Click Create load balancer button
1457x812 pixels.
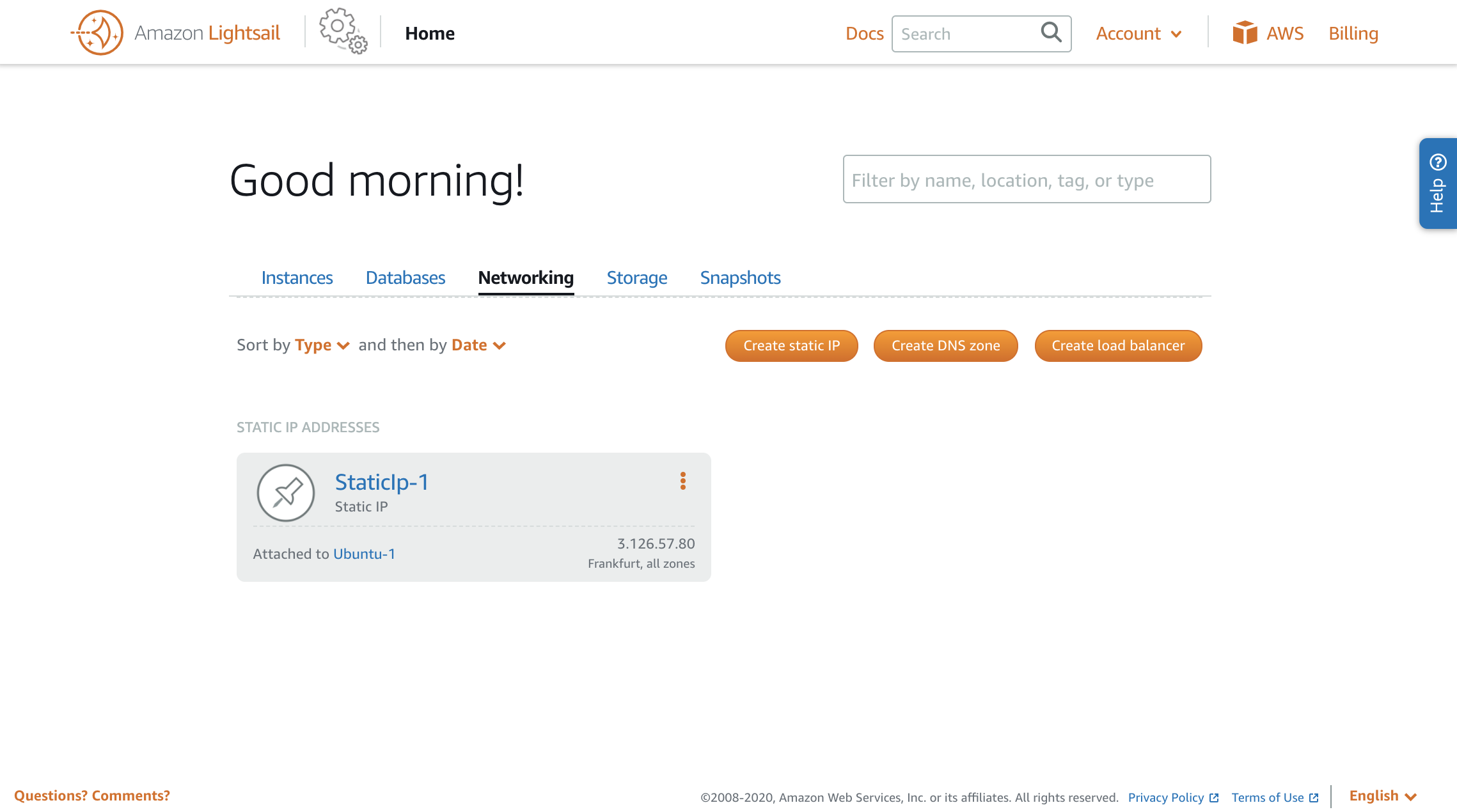(x=1118, y=346)
